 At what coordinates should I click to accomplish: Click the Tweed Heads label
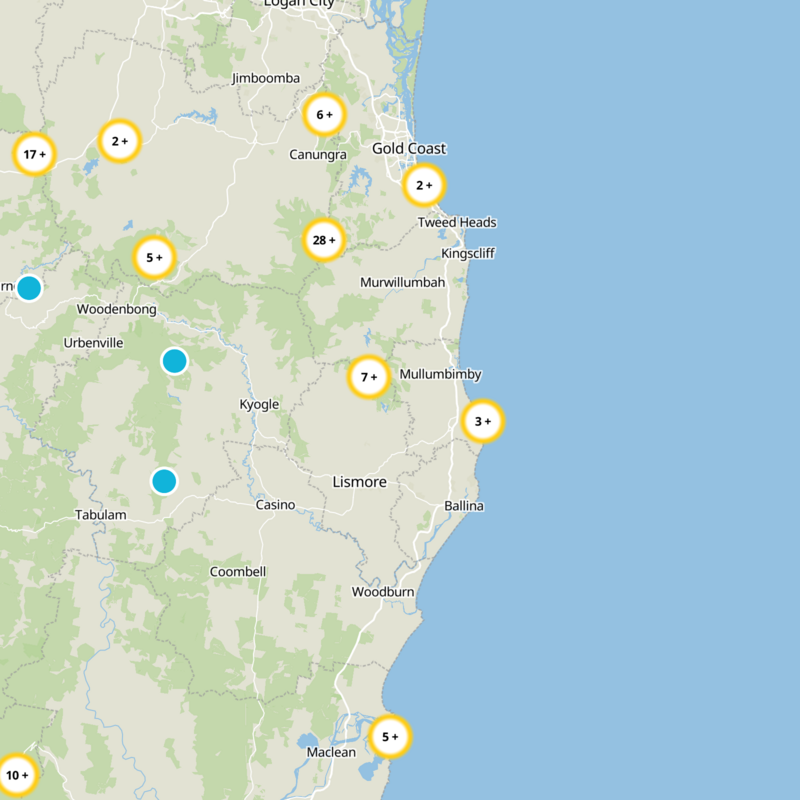457,222
